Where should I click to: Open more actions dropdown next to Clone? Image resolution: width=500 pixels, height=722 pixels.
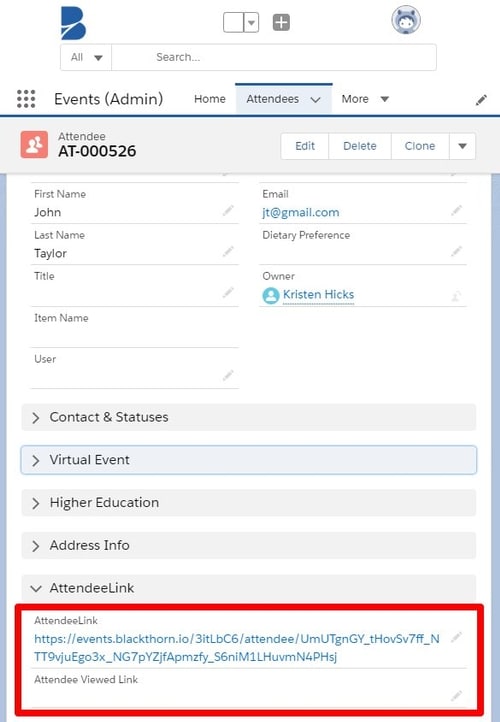click(x=462, y=146)
